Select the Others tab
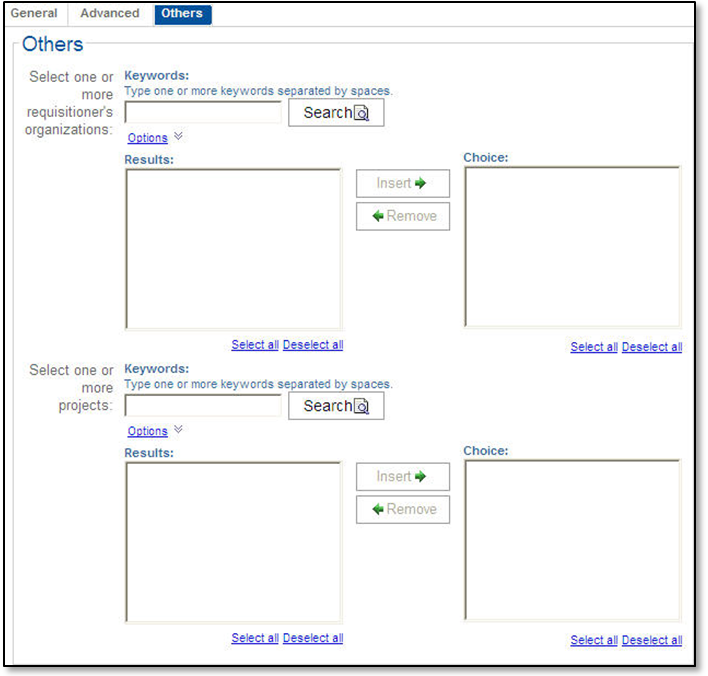 [x=182, y=14]
